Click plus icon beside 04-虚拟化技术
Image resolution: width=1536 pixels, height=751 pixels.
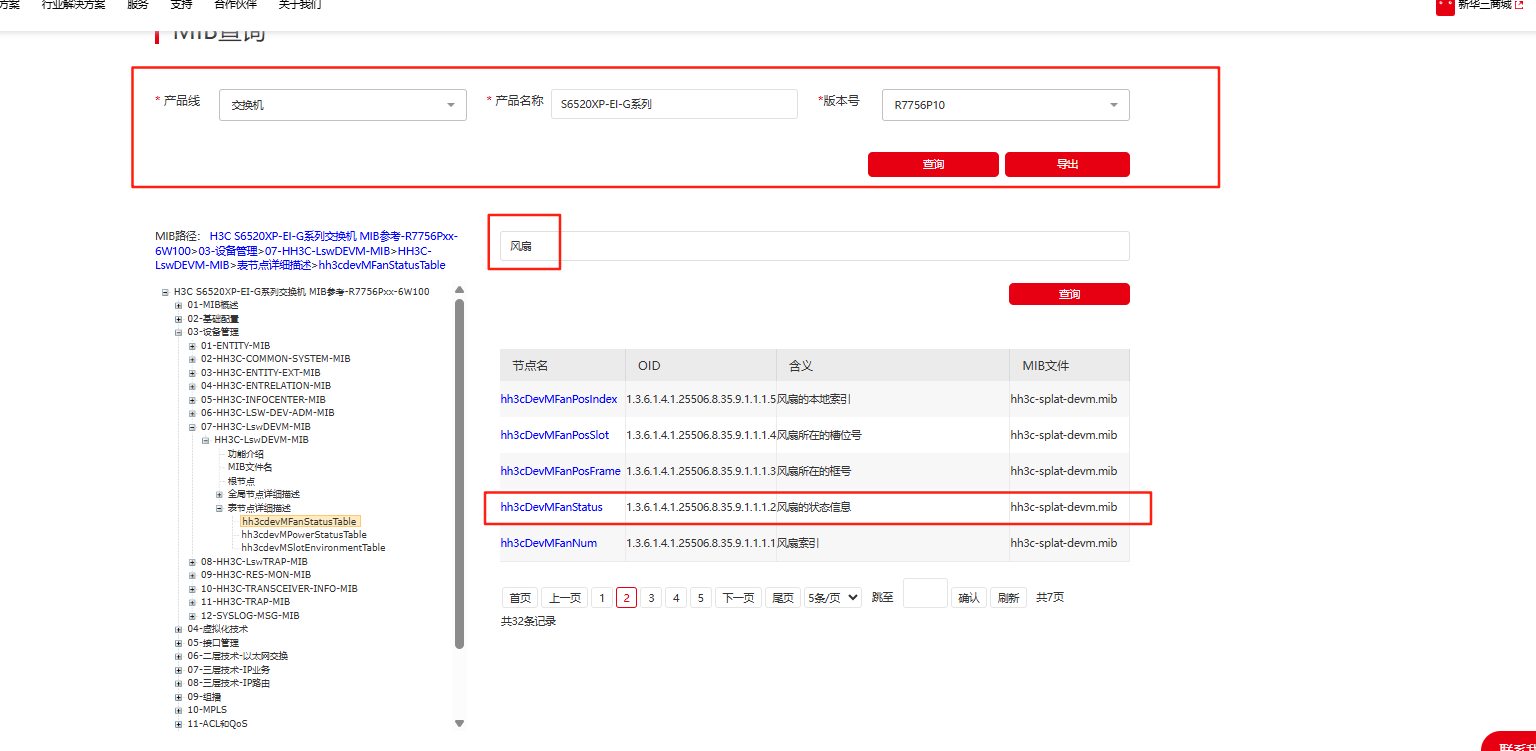(x=179, y=629)
